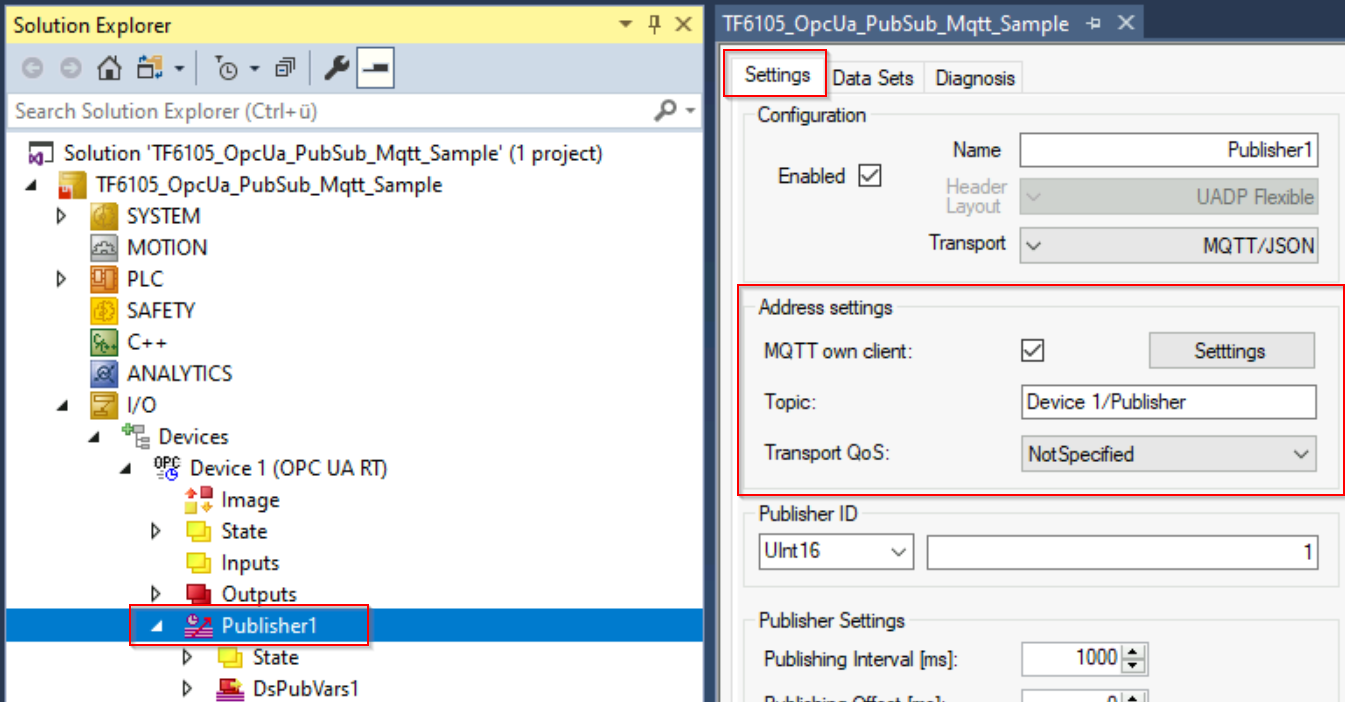
Task: Decrease the Publishing Interval with down arrow
Action: [1133, 666]
